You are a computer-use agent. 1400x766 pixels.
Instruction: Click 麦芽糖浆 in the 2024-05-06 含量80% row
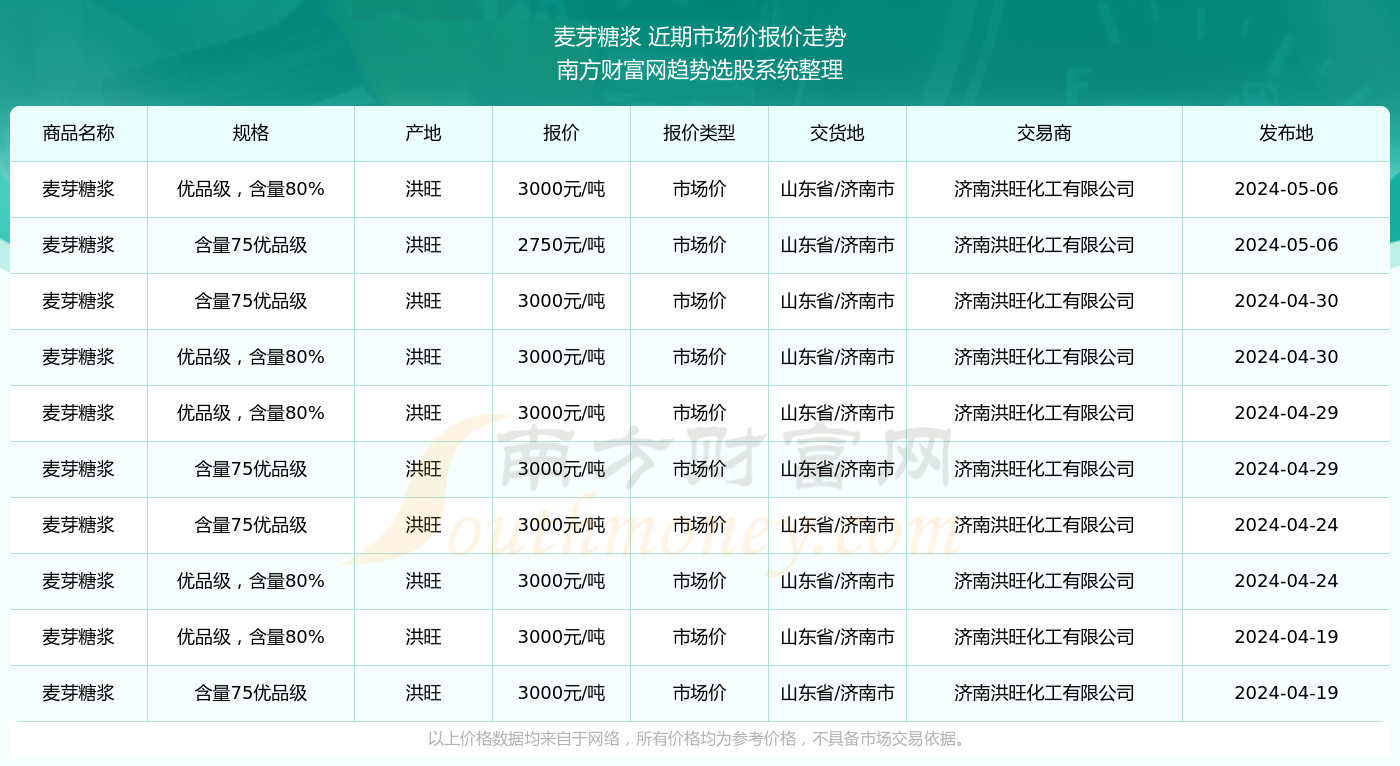(x=78, y=189)
